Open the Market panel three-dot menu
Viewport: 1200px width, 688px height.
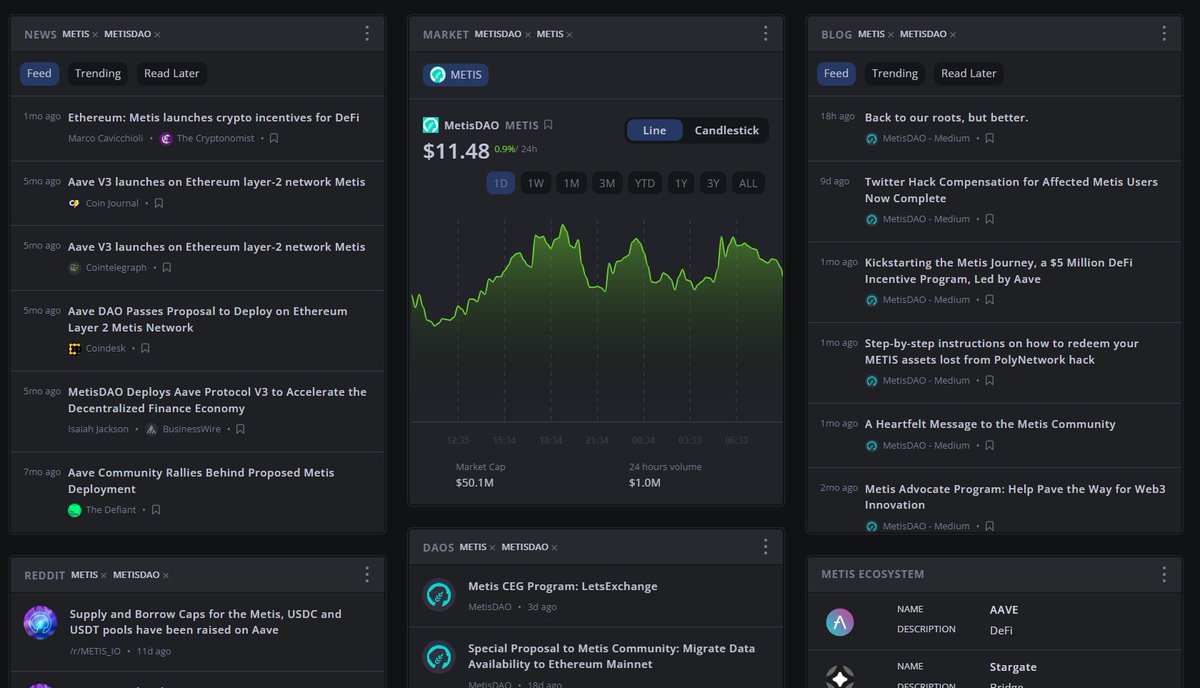tap(765, 34)
